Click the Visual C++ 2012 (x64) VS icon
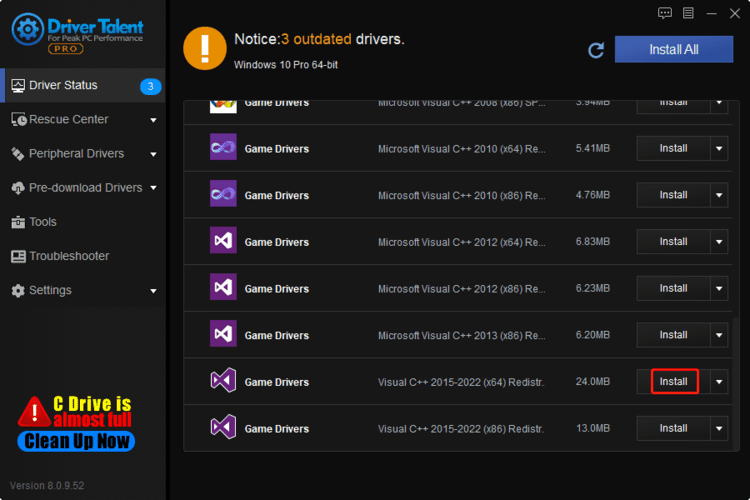The height and width of the screenshot is (500, 750). pyautogui.click(x=223, y=240)
